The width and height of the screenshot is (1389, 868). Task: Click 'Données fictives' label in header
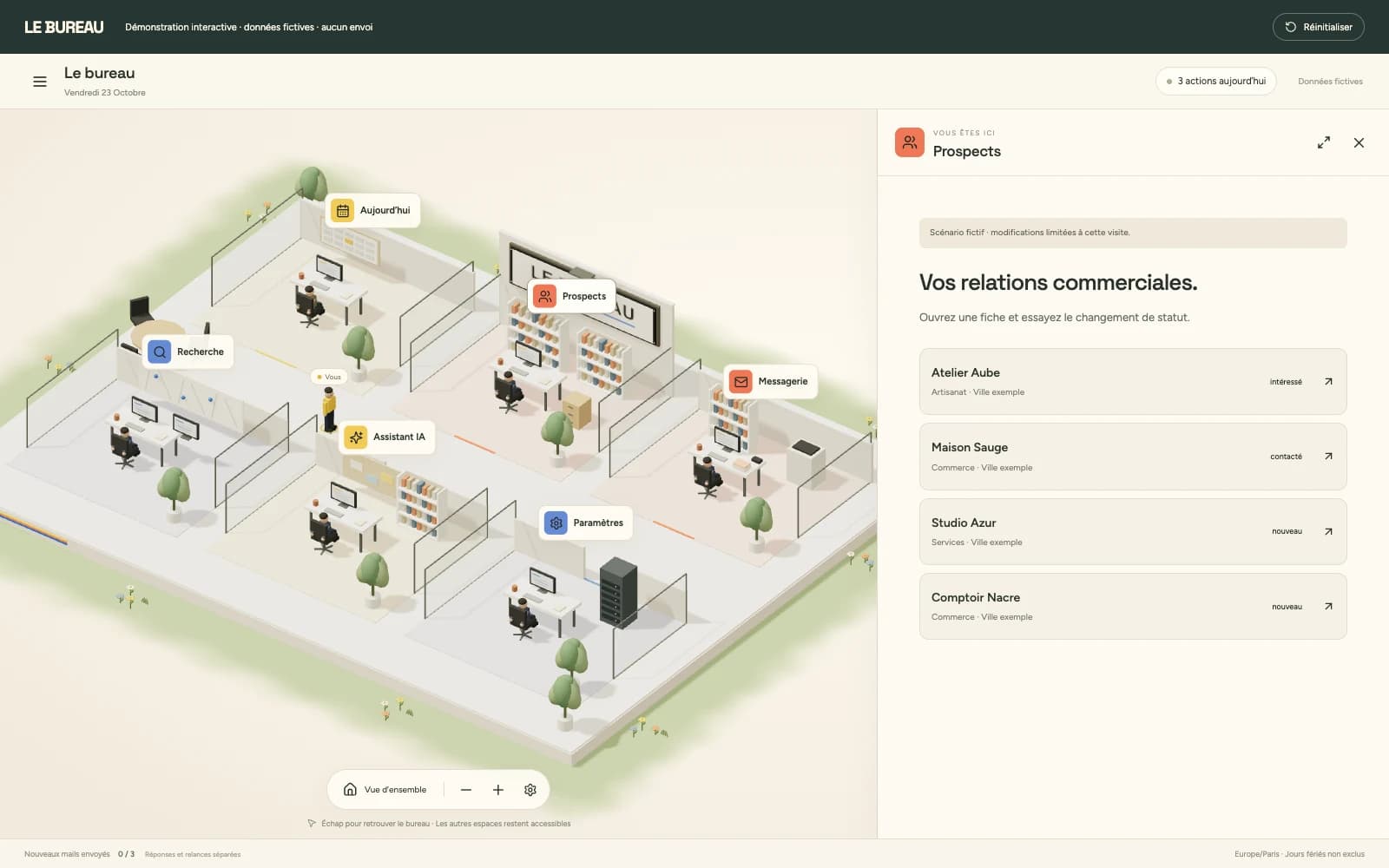[1330, 82]
